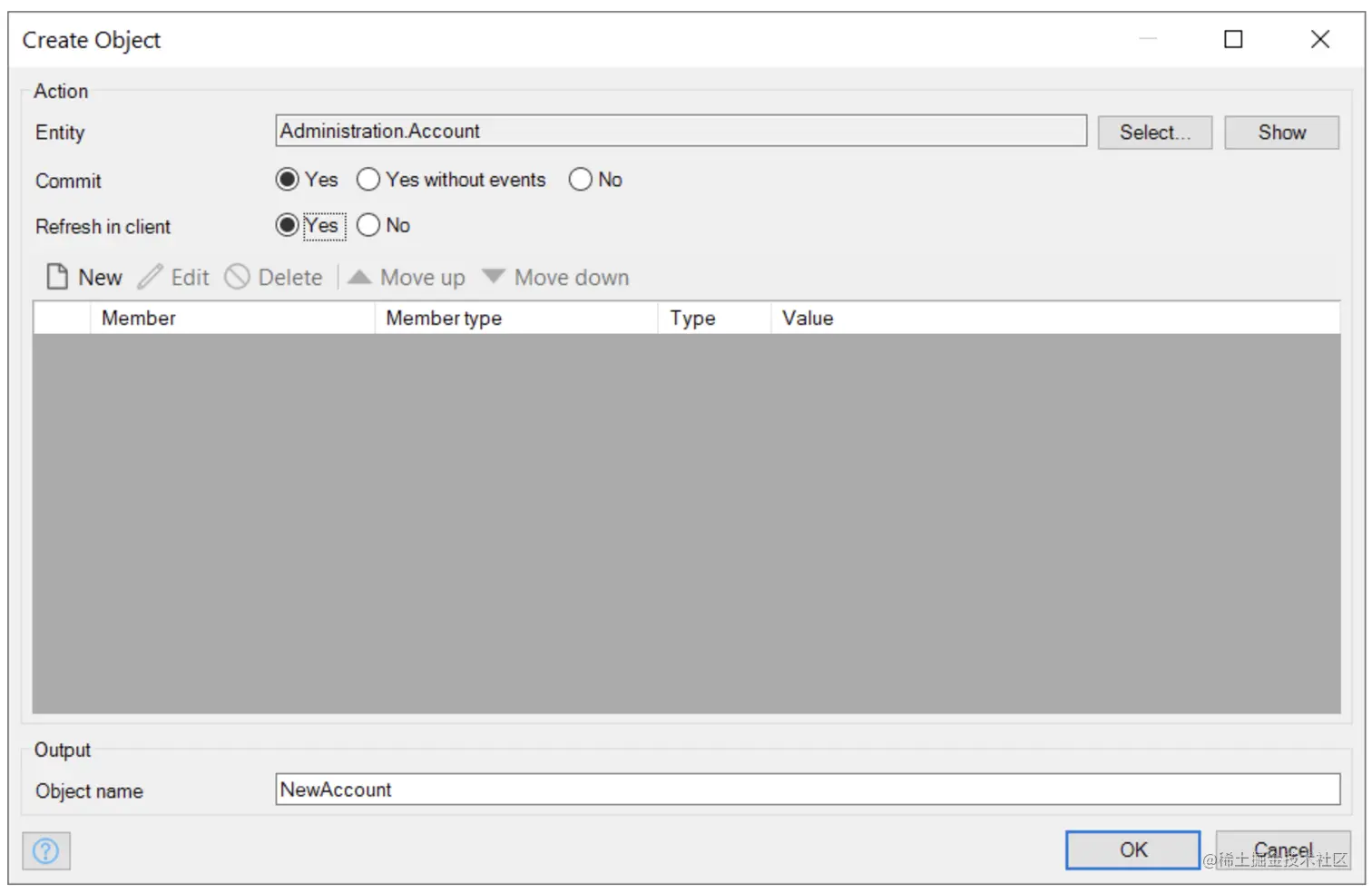
Task: Click the Entity field Administration.Account
Action: (x=681, y=131)
